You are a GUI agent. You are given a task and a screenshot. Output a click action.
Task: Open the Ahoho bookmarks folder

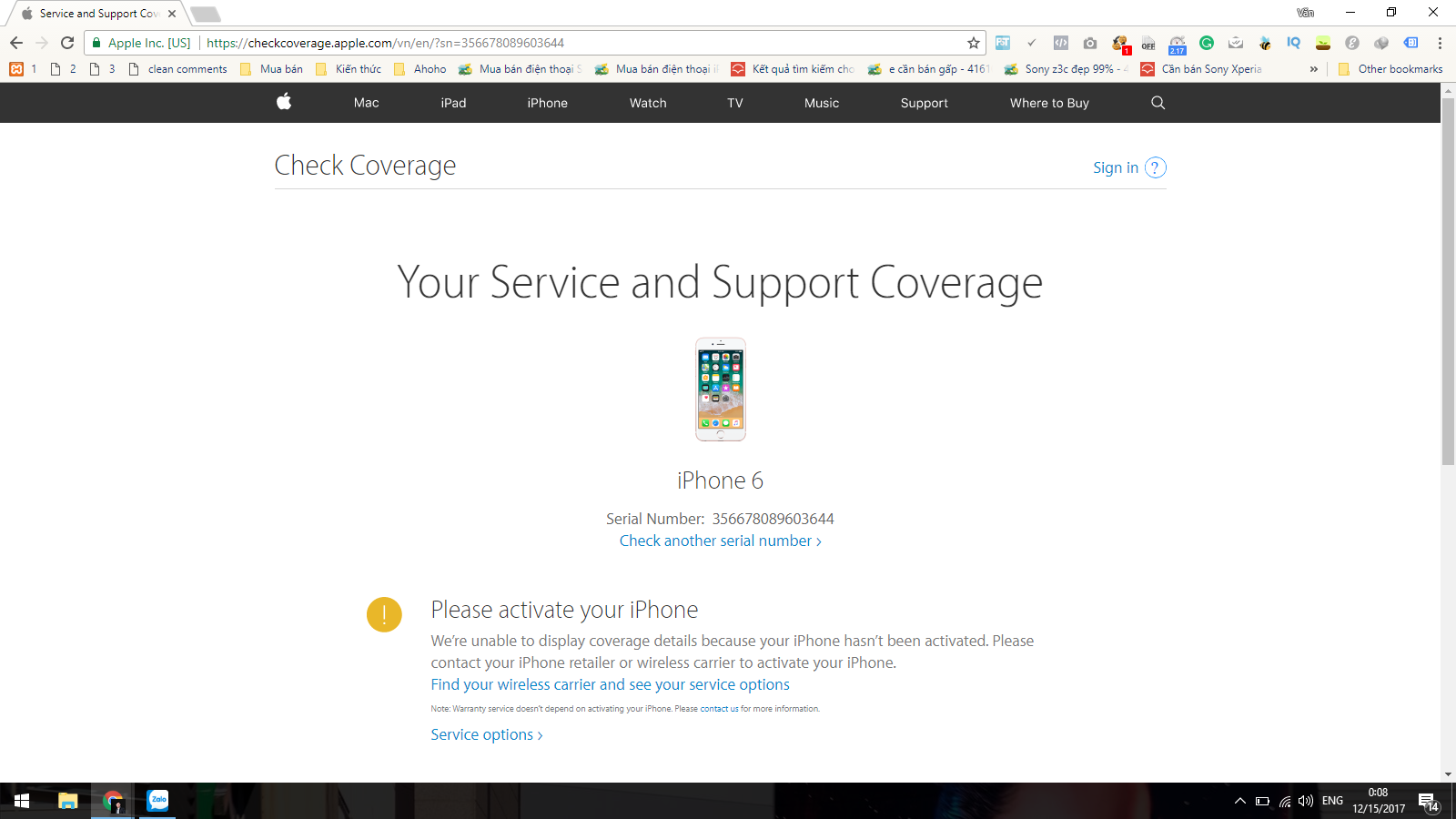tap(420, 69)
